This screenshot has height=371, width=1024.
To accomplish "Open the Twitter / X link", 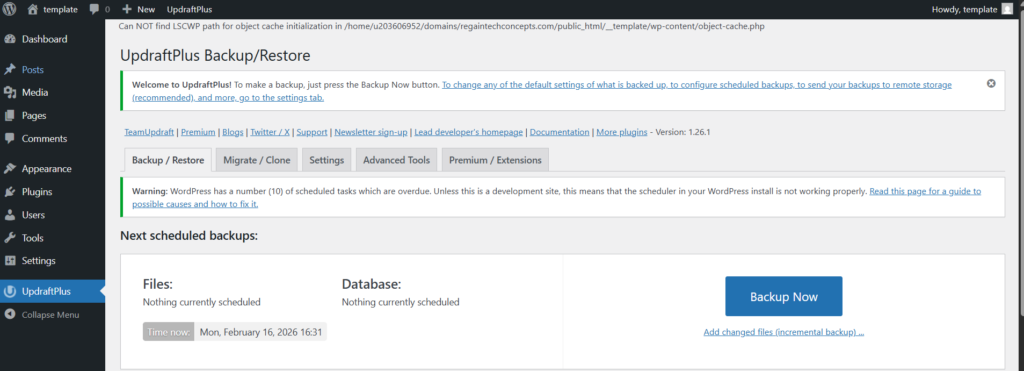I will [x=270, y=132].
